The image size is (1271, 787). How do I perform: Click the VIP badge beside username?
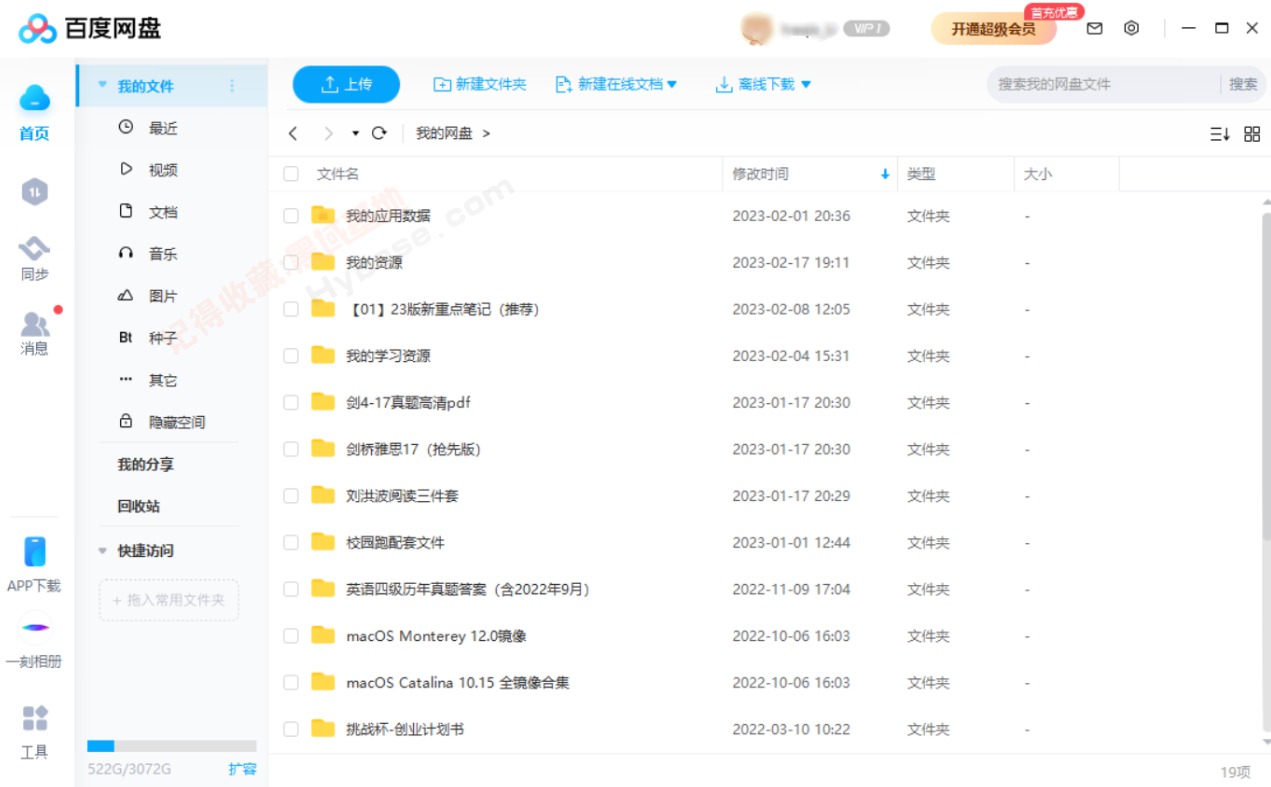click(866, 29)
